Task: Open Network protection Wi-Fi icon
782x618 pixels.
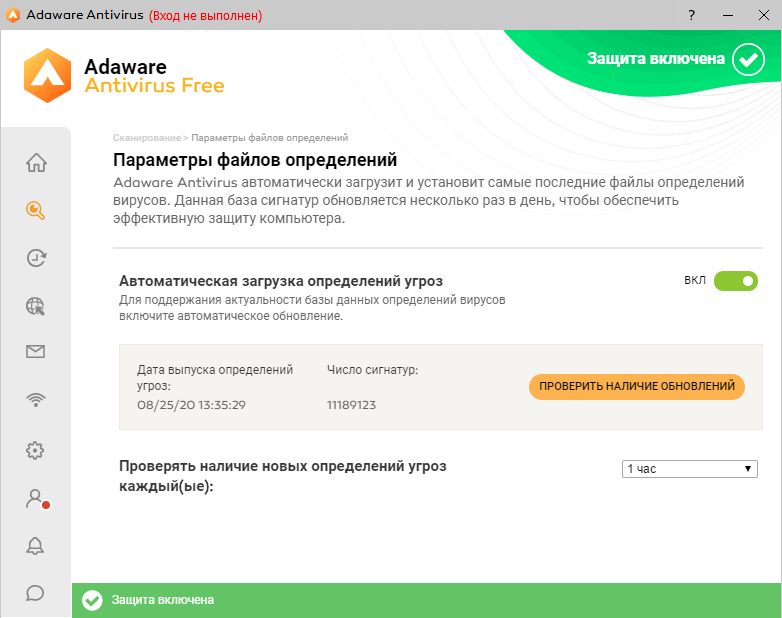Action: click(35, 400)
